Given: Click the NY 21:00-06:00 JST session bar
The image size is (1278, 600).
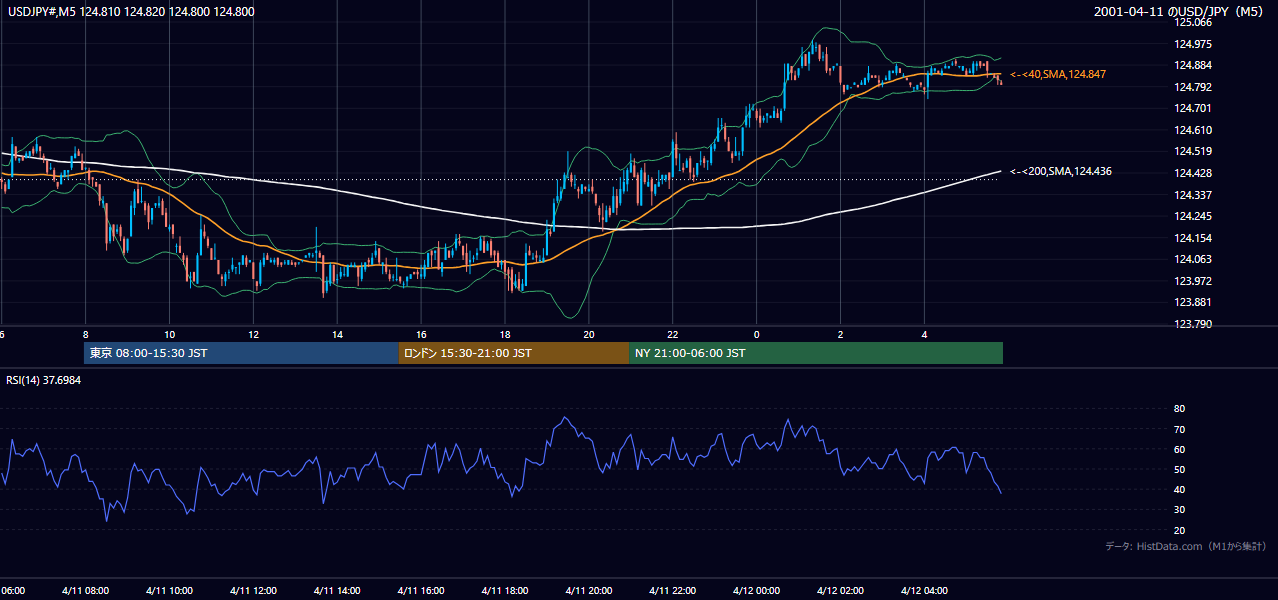Looking at the screenshot, I should pyautogui.click(x=816, y=353).
